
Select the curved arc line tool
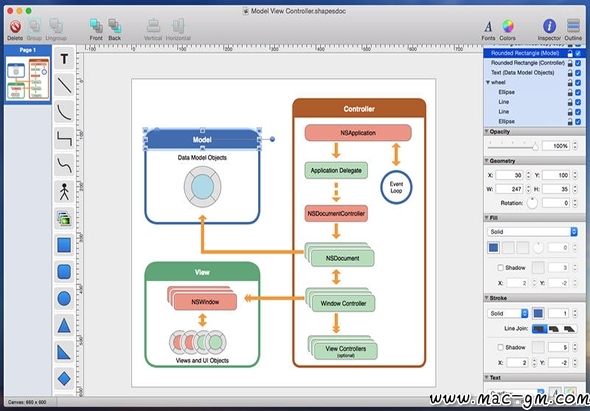pyautogui.click(x=64, y=112)
